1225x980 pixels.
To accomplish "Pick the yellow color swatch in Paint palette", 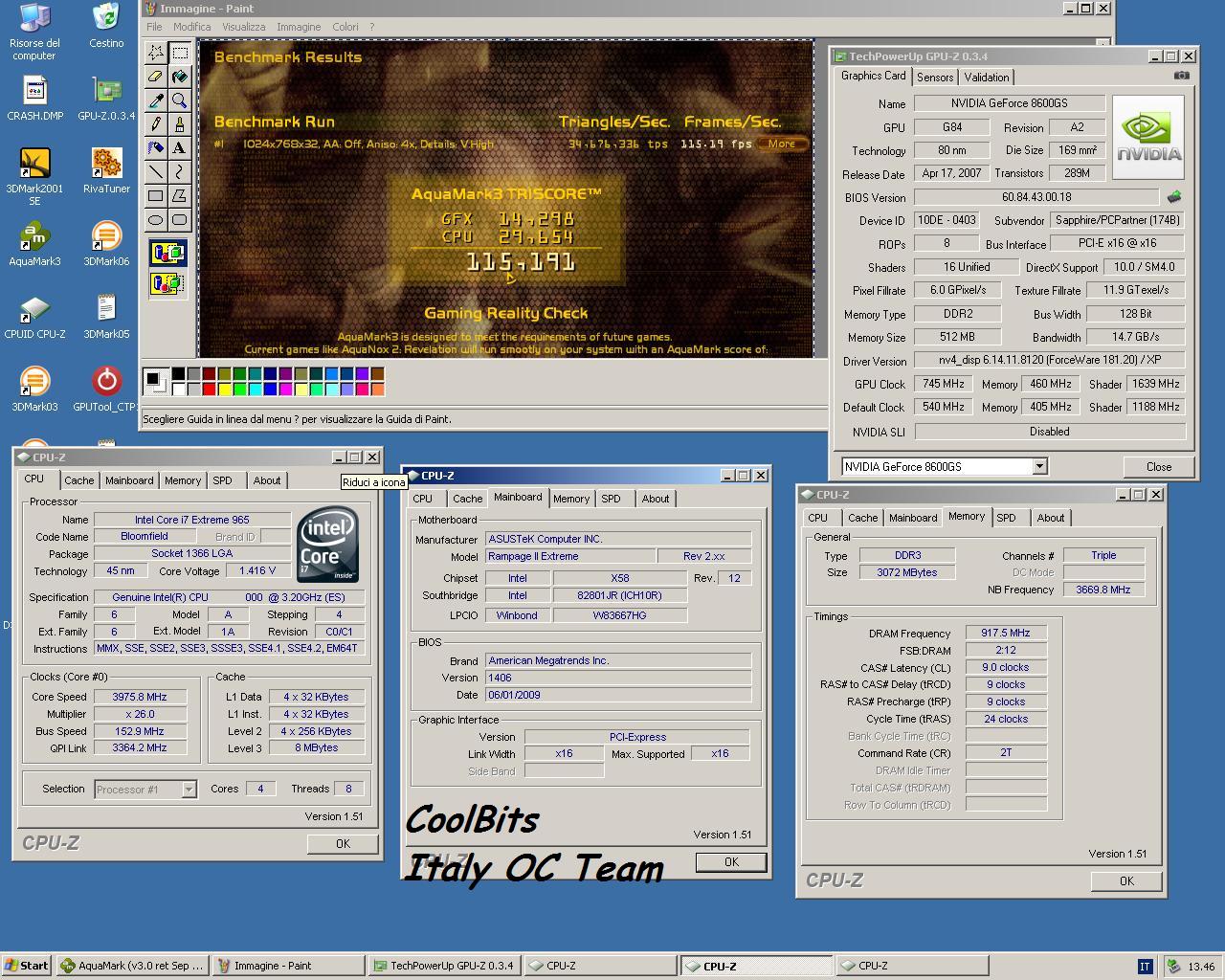I will (224, 389).
